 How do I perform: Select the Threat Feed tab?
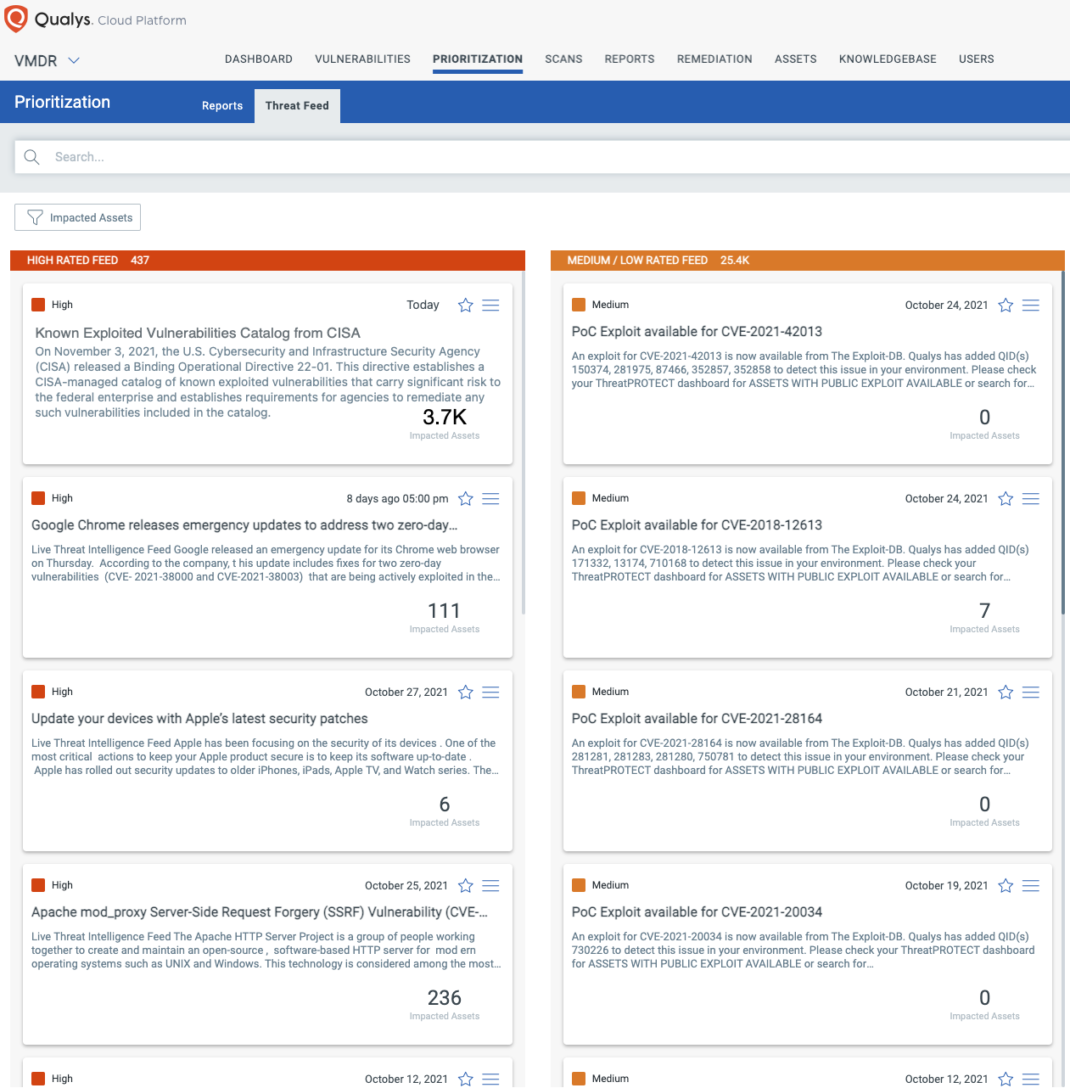(x=297, y=105)
